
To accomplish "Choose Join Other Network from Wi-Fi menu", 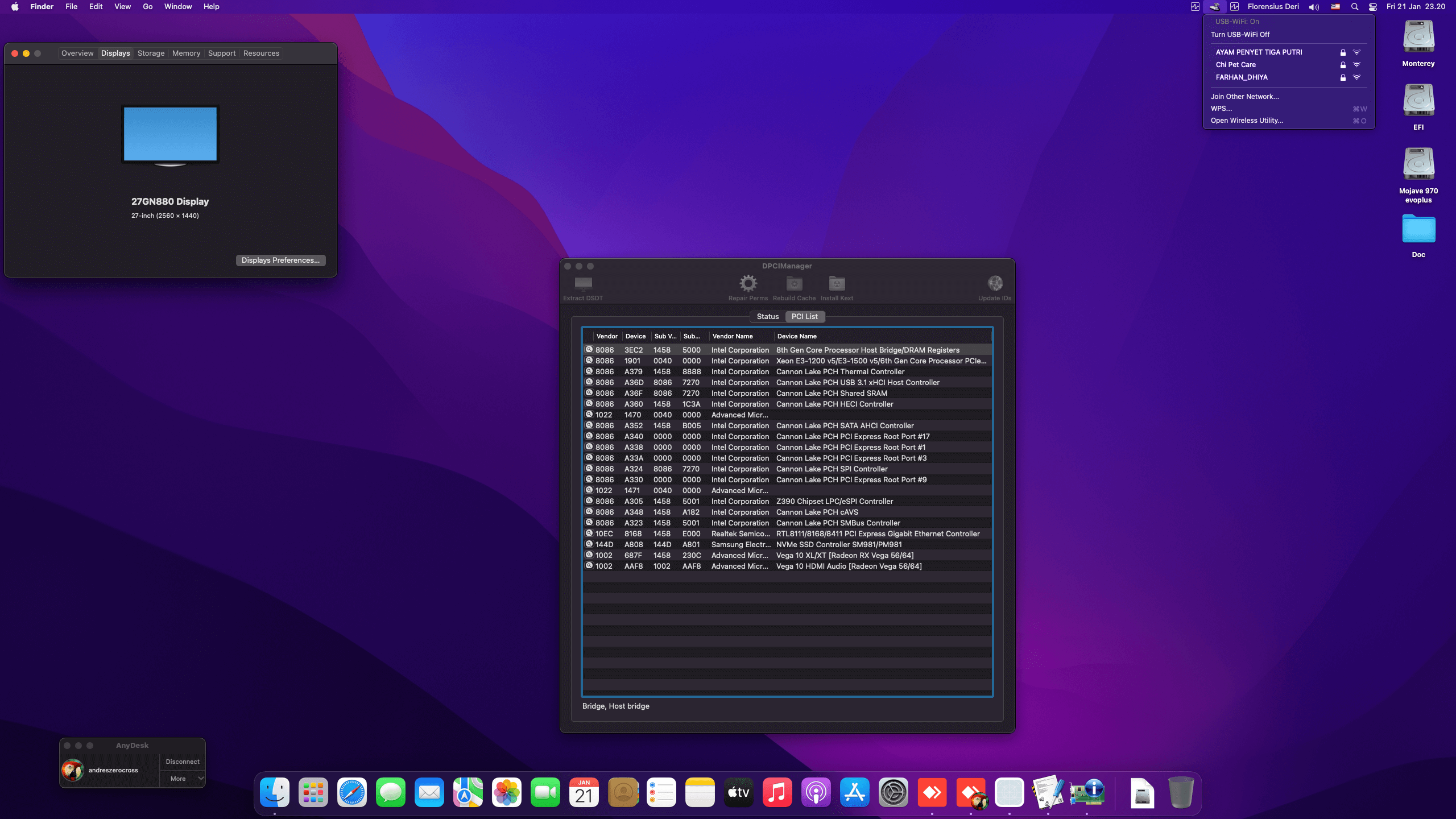I will coord(1245,96).
